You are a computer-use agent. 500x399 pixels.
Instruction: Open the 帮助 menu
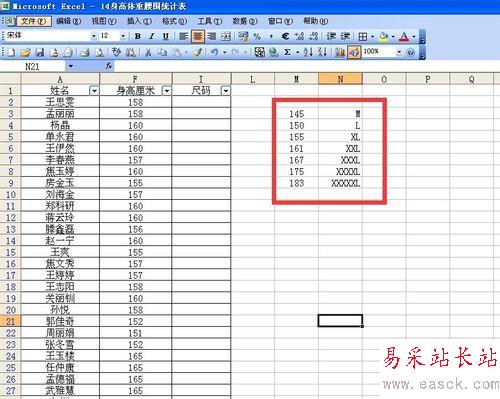(315, 21)
